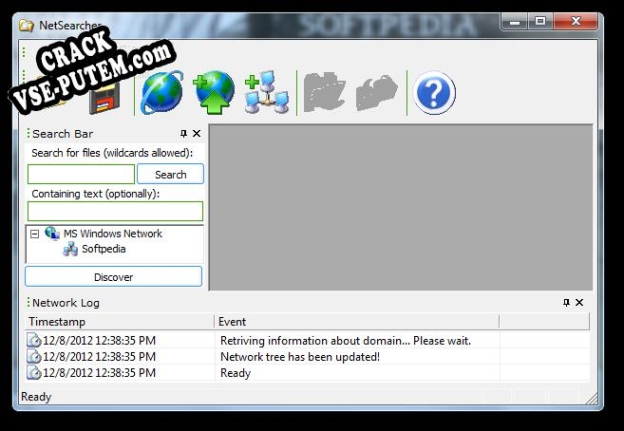This screenshot has width=624, height=431.
Task: Click the second greyed-out folder icon
Action: coord(376,93)
